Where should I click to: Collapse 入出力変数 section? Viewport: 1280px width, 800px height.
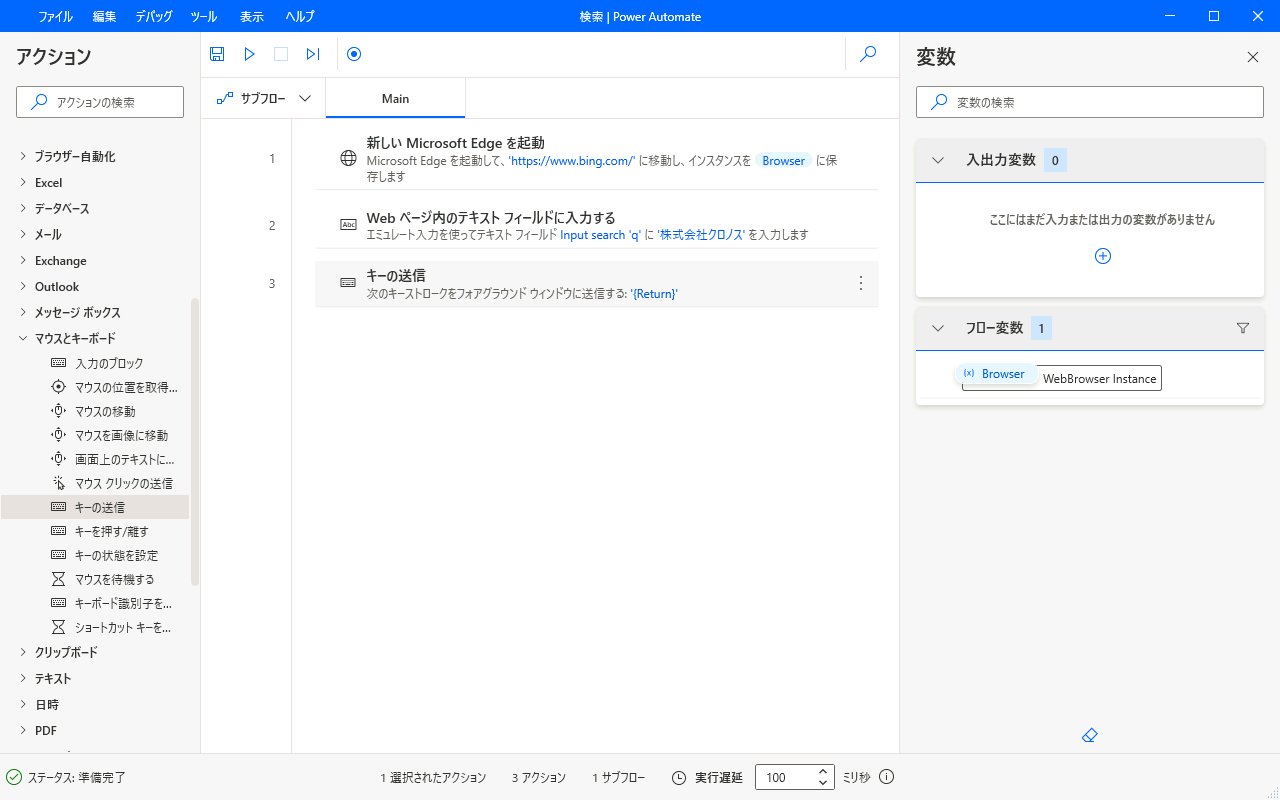point(938,160)
